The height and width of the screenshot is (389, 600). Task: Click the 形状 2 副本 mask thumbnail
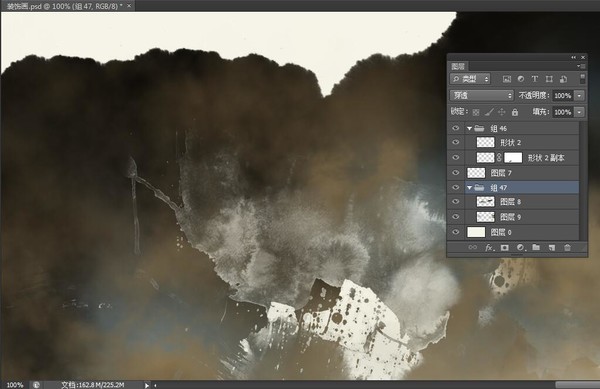click(513, 158)
